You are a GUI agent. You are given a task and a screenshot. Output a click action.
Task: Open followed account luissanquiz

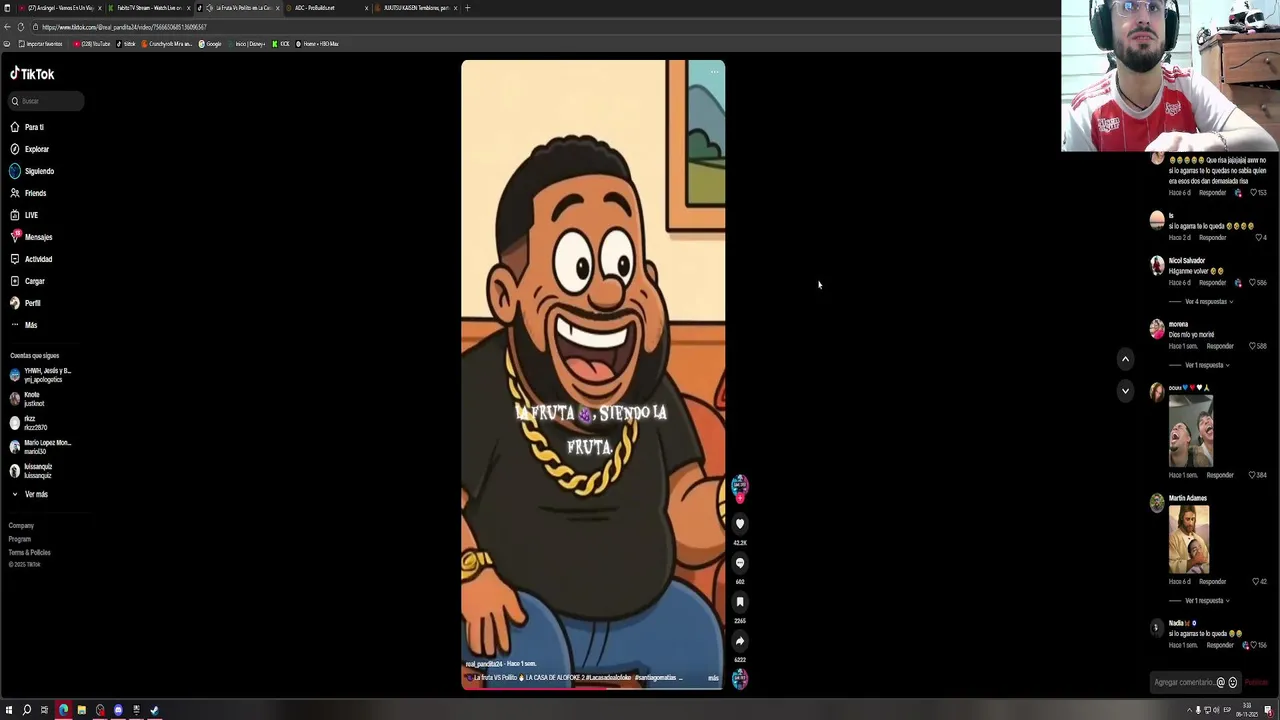tap(31, 471)
